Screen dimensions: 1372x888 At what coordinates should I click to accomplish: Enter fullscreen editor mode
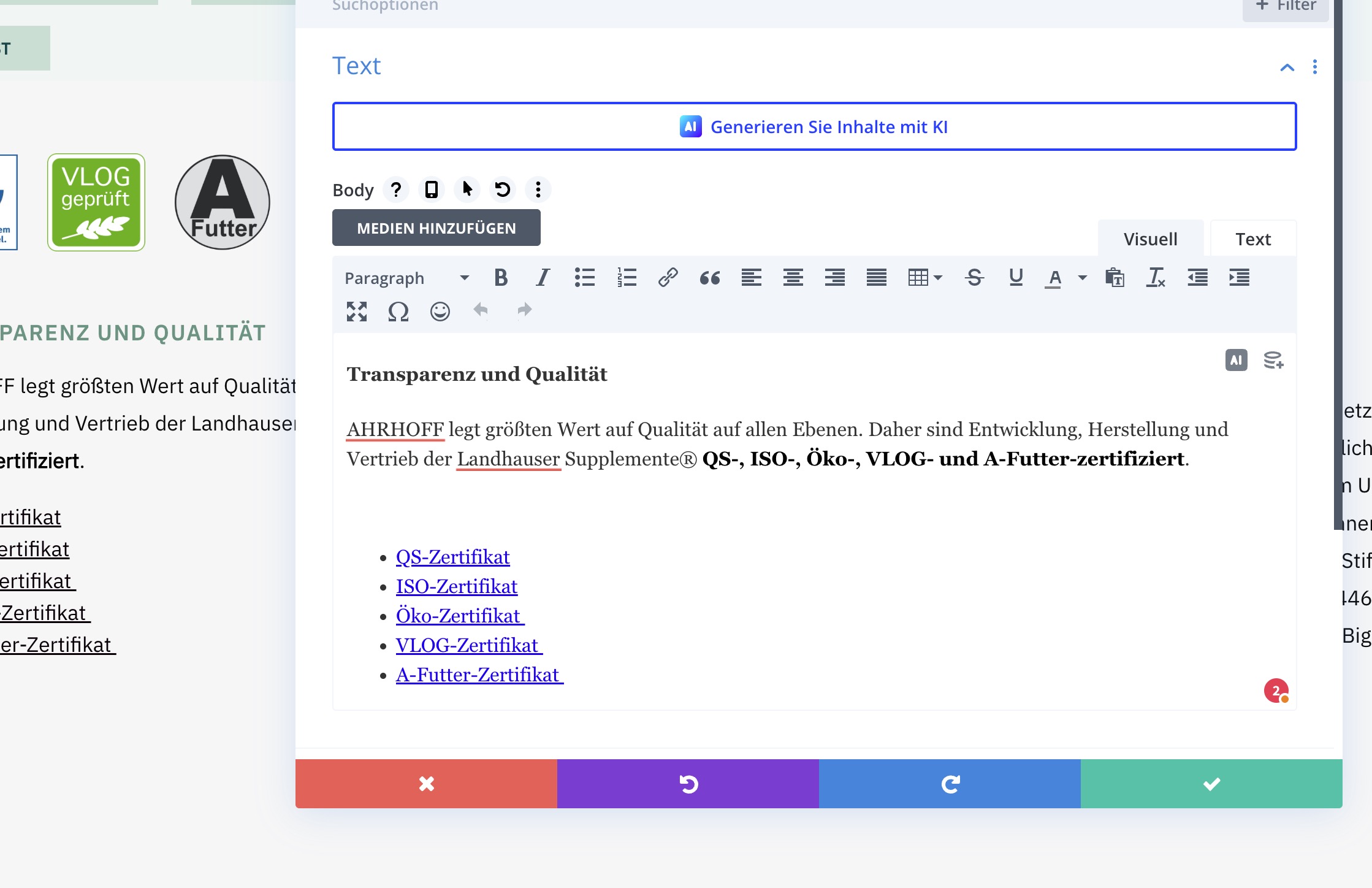tap(356, 312)
